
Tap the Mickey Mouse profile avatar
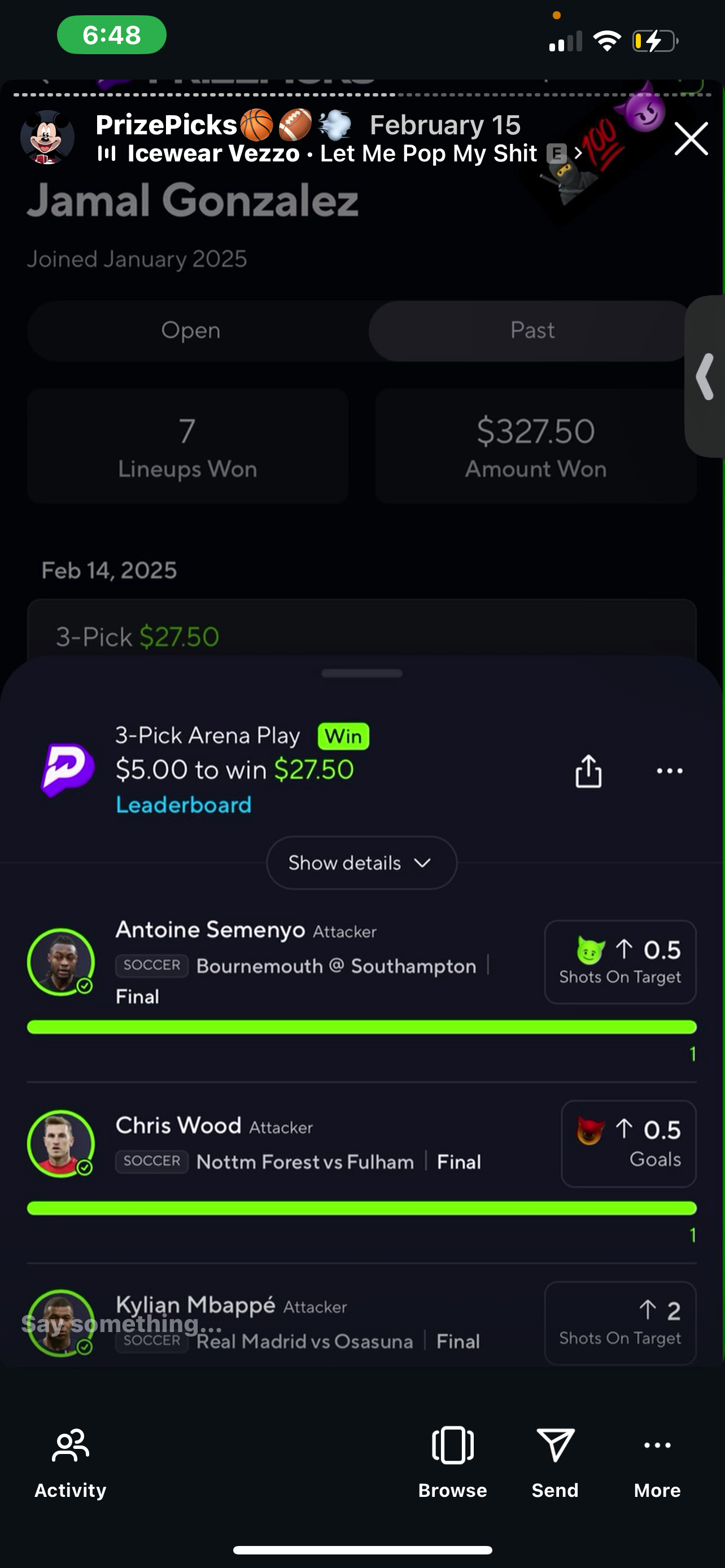pyautogui.click(x=47, y=137)
